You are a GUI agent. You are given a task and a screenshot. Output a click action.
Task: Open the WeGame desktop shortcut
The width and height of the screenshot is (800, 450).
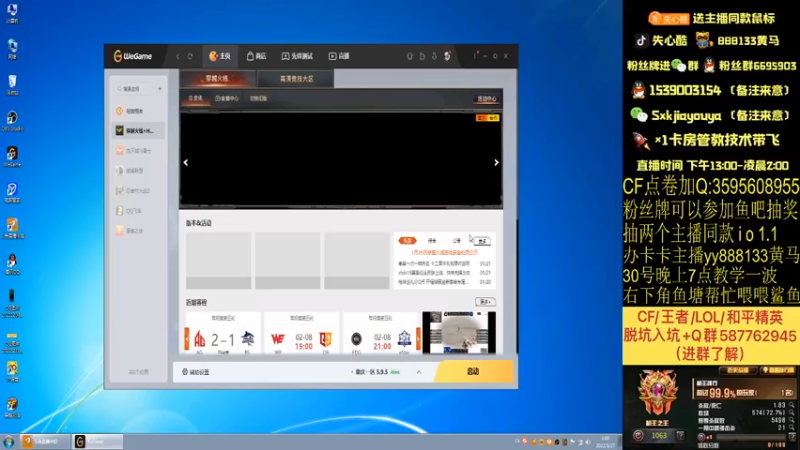point(12,157)
